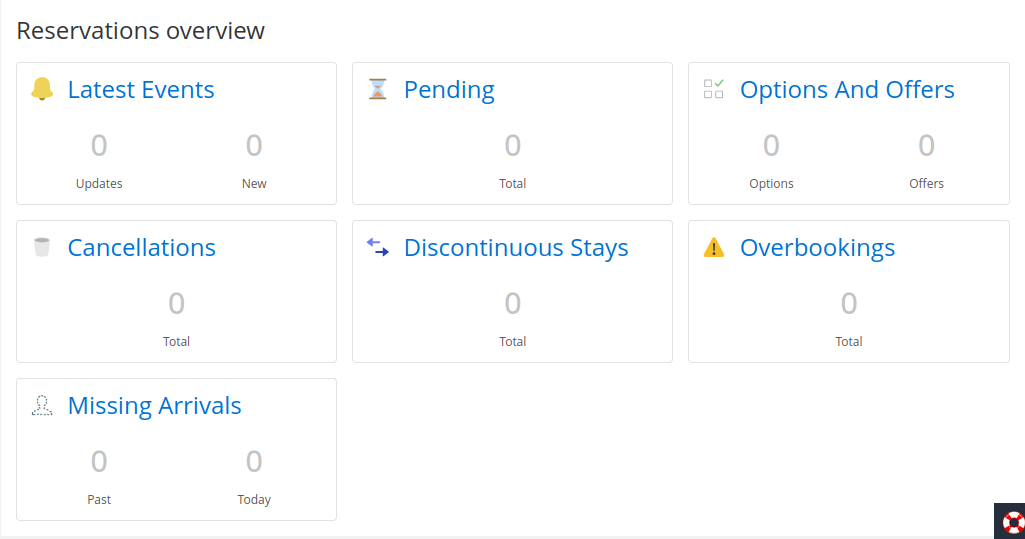Open the lifebuoy help widget
The width and height of the screenshot is (1025, 539).
(1012, 522)
